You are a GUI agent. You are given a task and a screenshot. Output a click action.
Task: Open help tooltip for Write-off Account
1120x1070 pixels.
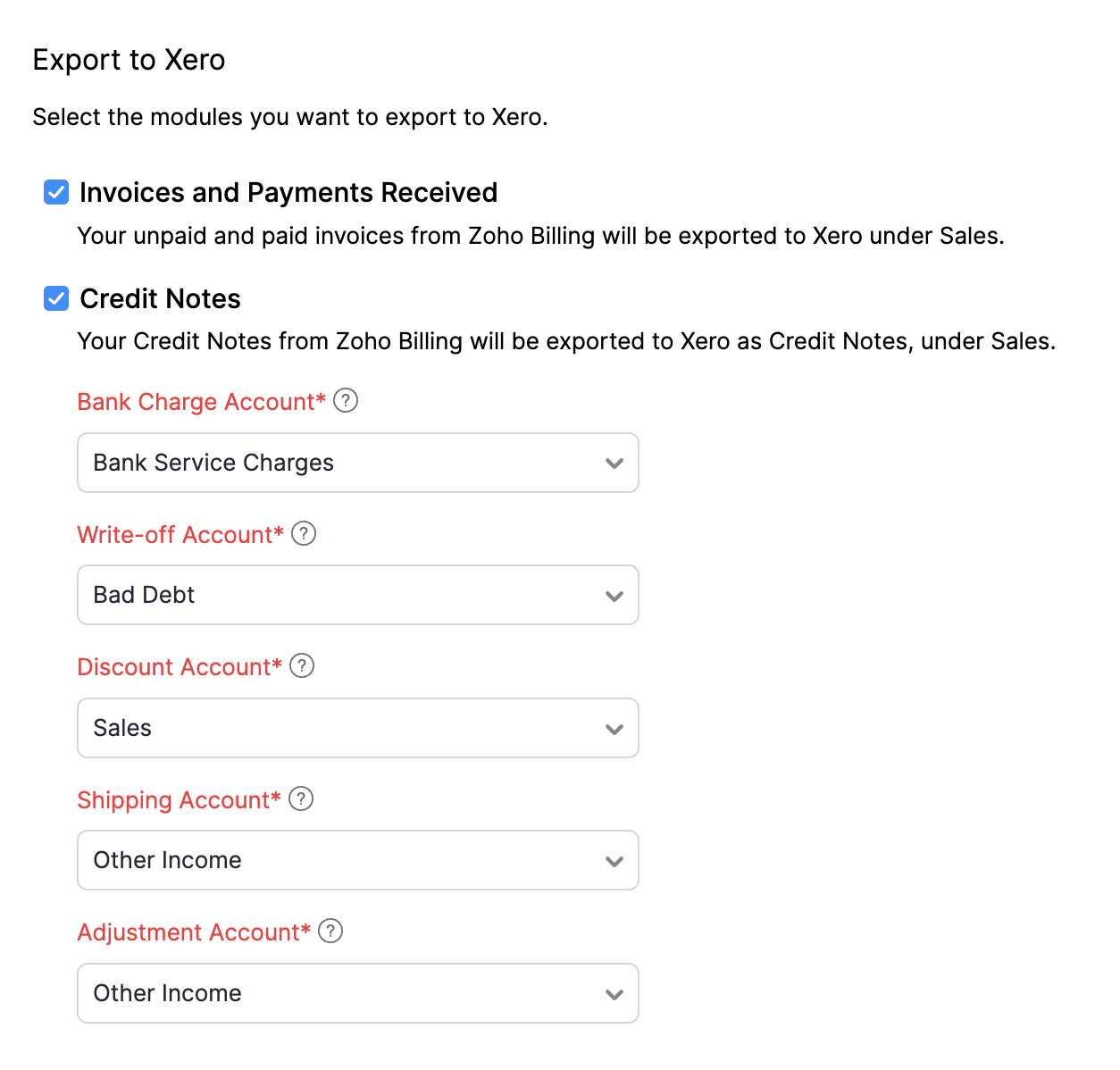click(303, 533)
